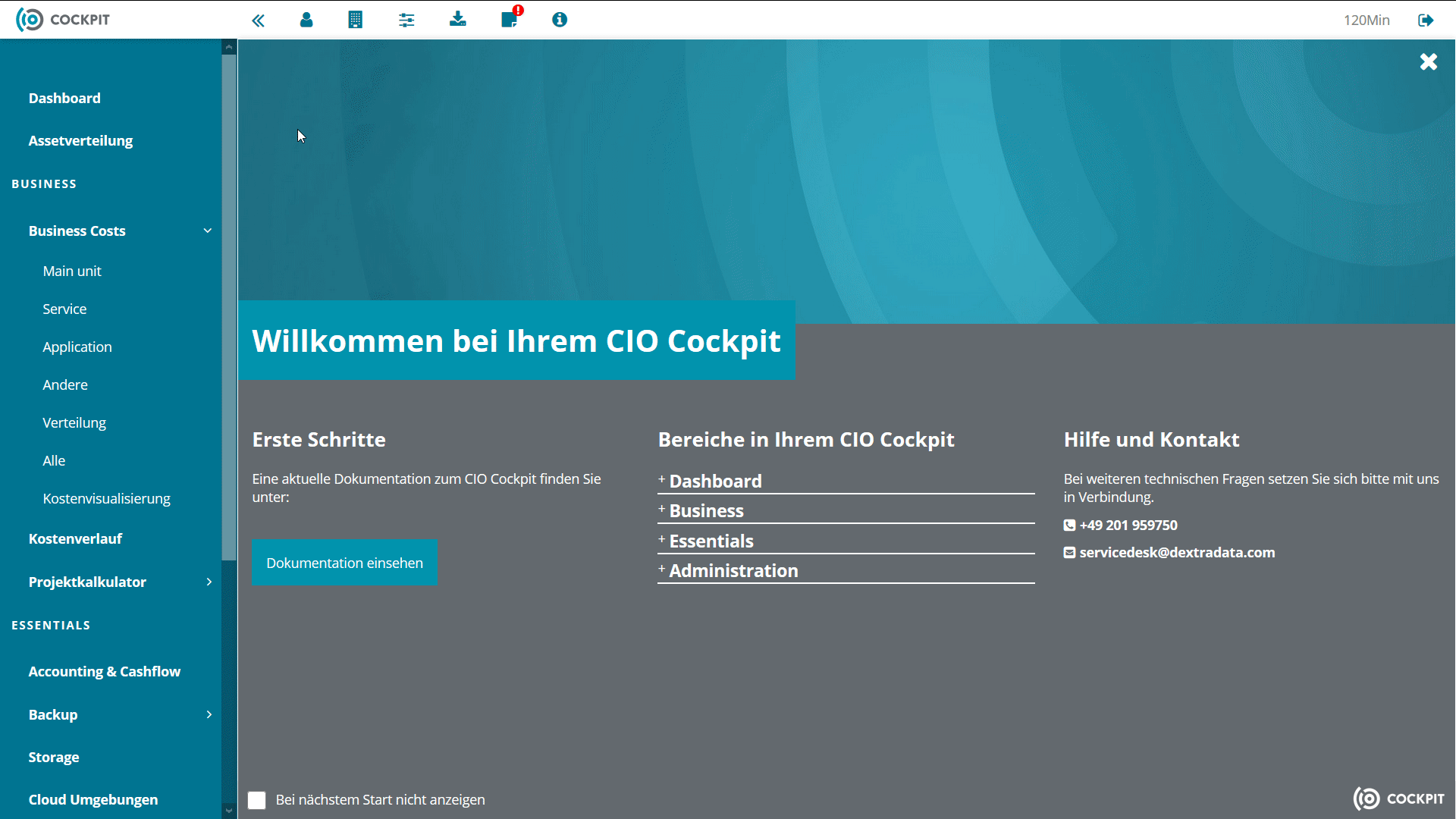Expand the Projektkalkulator chevron
This screenshot has height=819, width=1456.
209,582
